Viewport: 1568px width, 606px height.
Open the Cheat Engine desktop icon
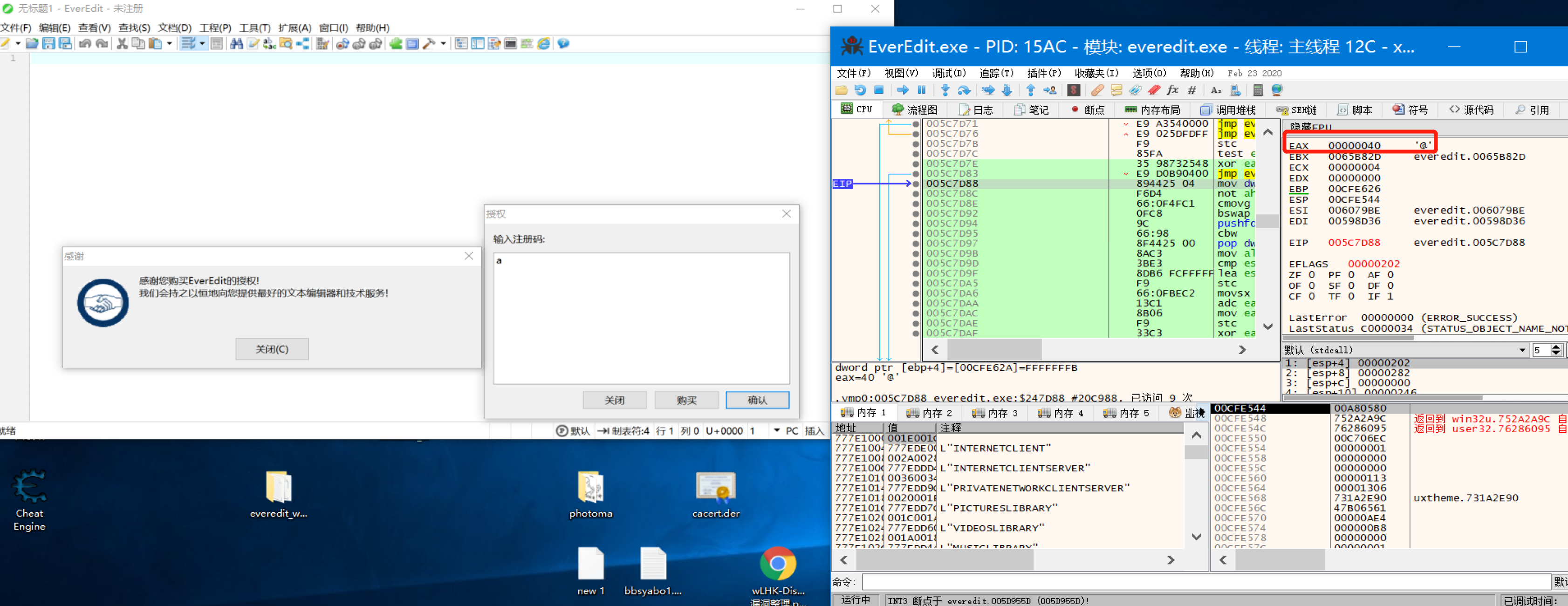click(29, 499)
